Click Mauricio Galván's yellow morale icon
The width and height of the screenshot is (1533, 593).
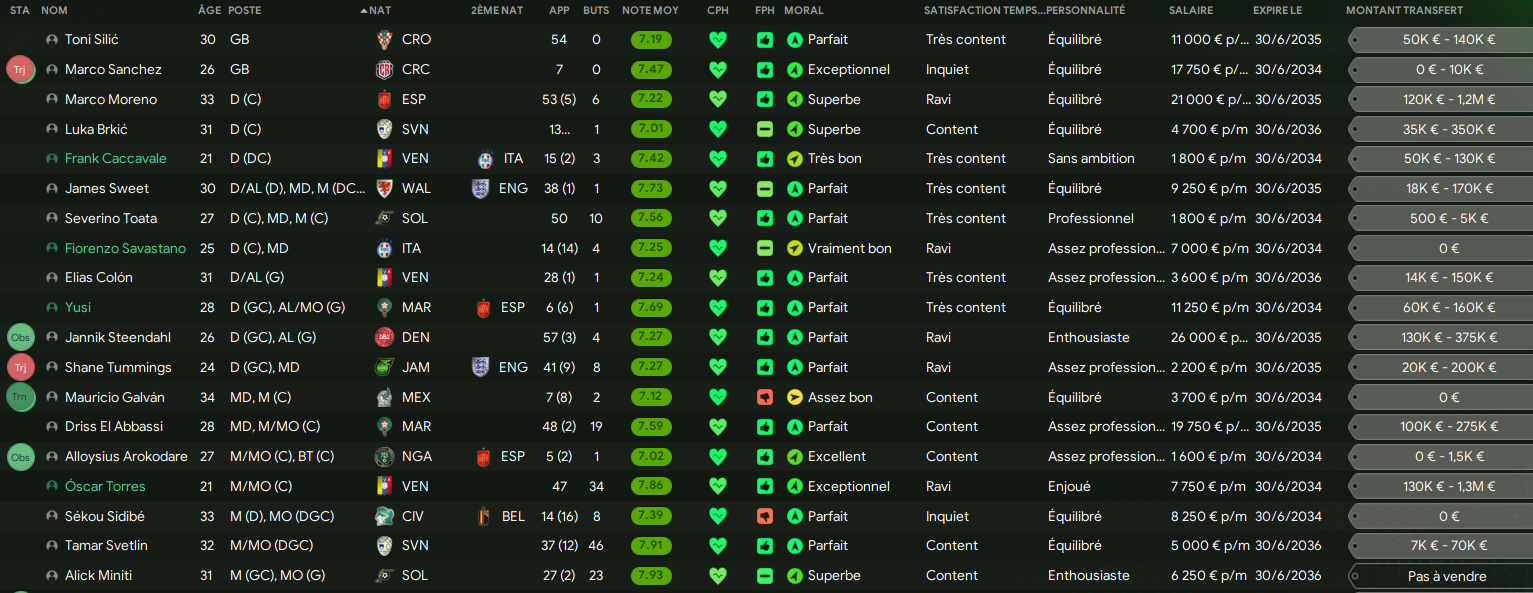pyautogui.click(x=795, y=398)
